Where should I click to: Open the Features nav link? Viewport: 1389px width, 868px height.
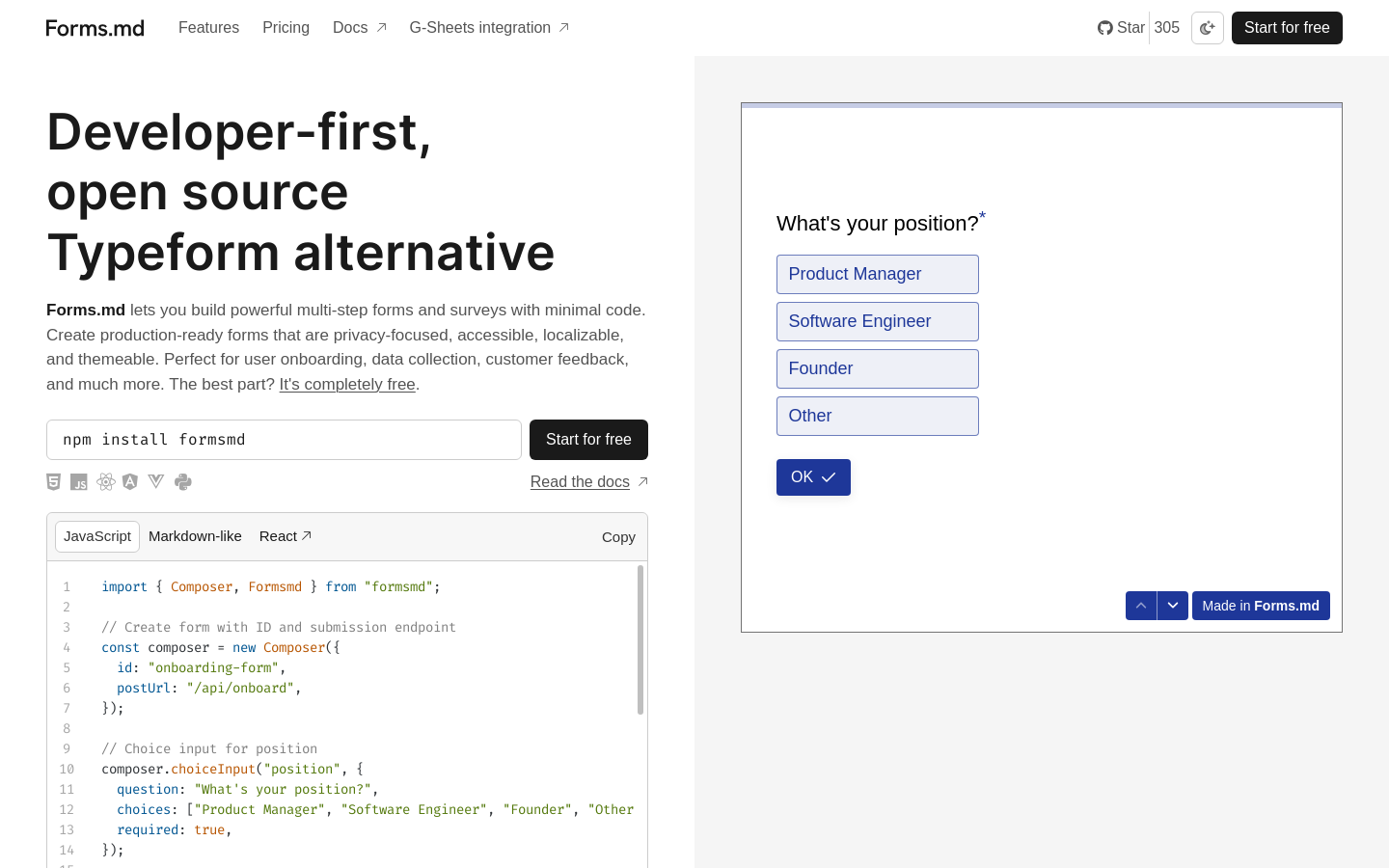208,28
